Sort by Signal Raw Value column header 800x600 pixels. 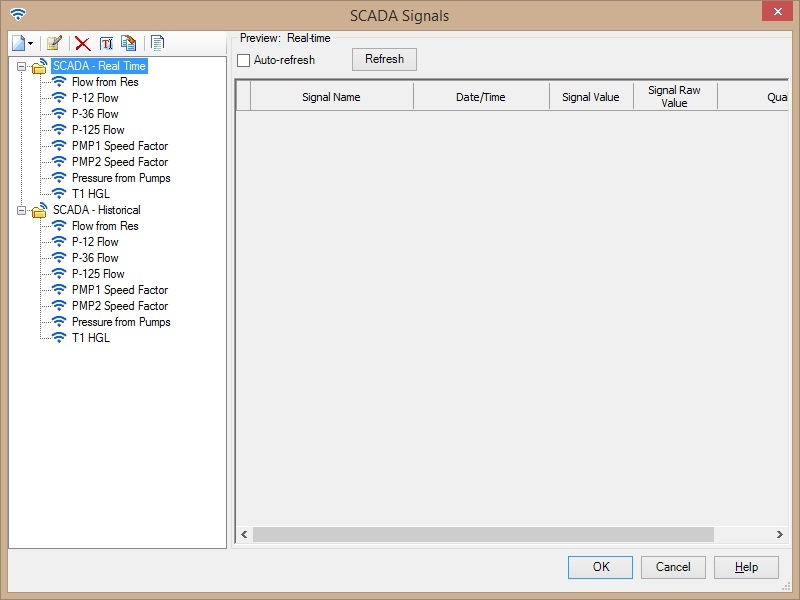[674, 96]
